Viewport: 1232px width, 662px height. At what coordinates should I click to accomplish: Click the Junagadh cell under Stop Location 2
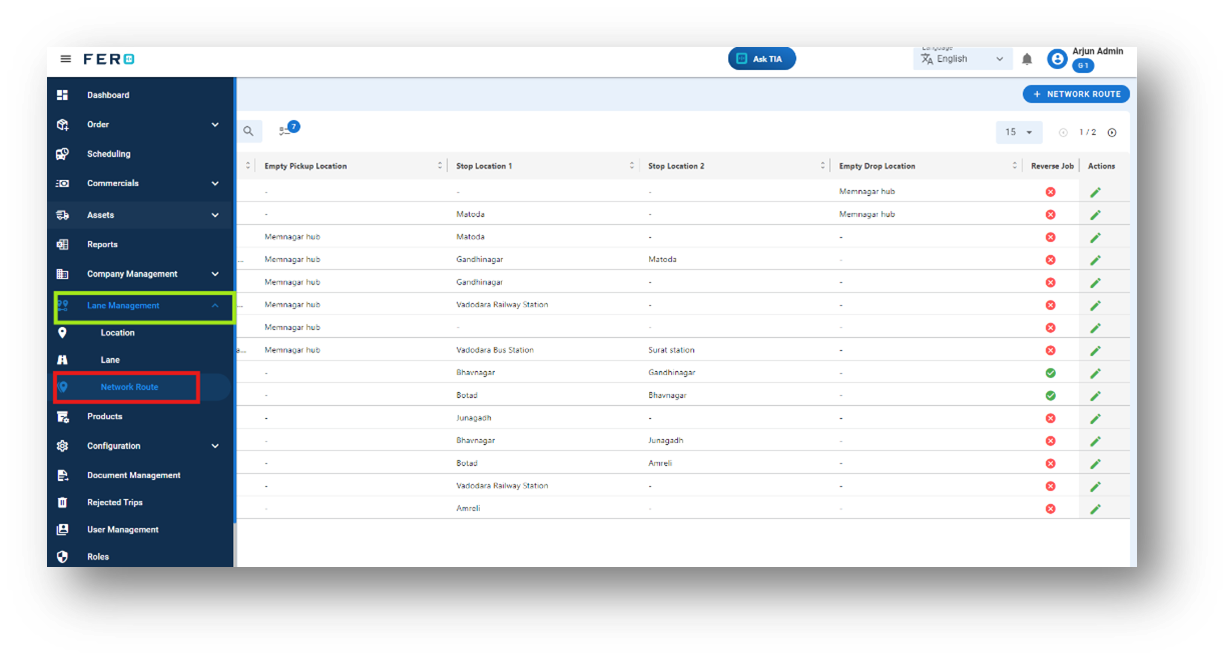(666, 441)
